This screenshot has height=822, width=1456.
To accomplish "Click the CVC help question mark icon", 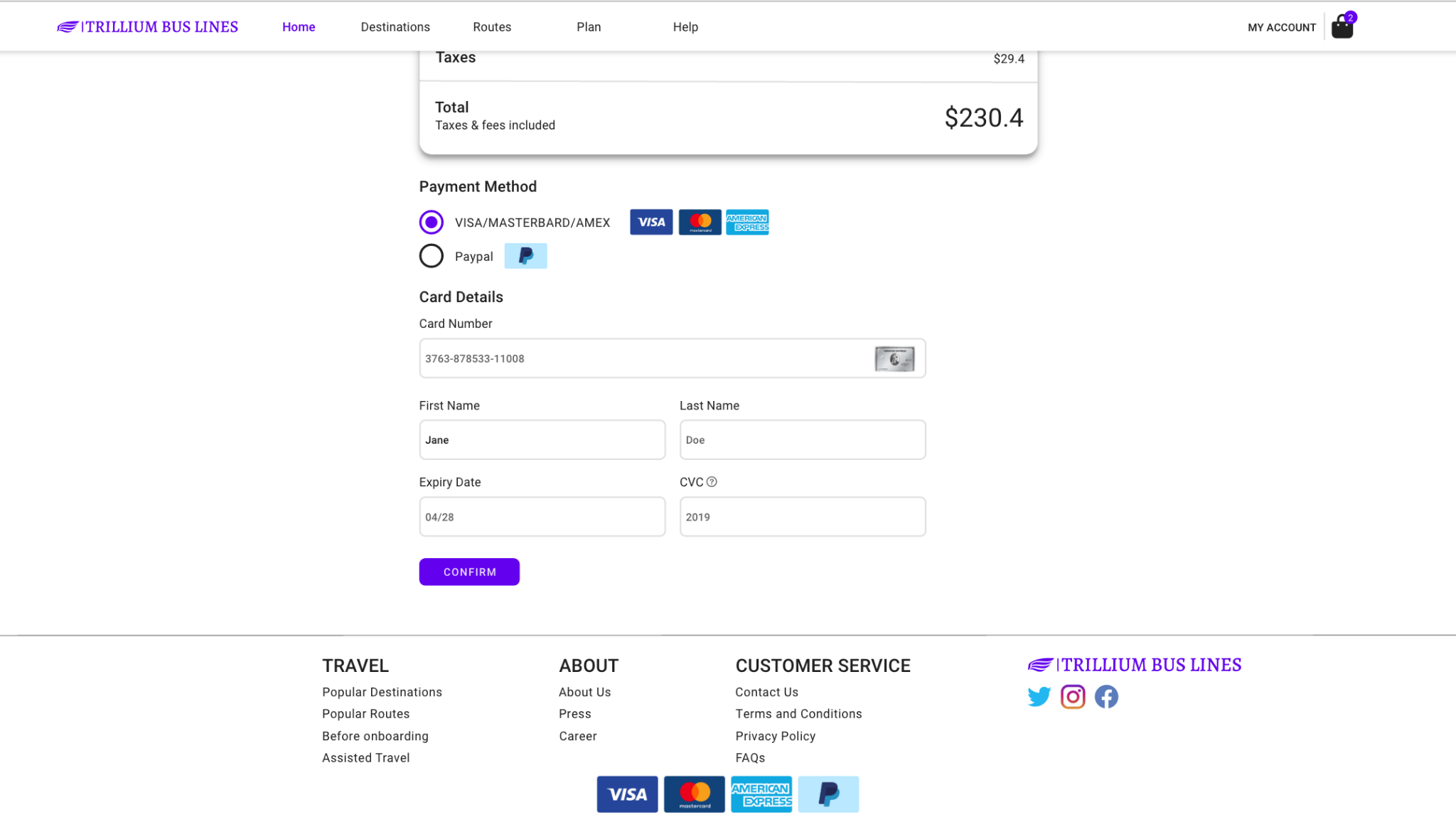I will pos(713,481).
